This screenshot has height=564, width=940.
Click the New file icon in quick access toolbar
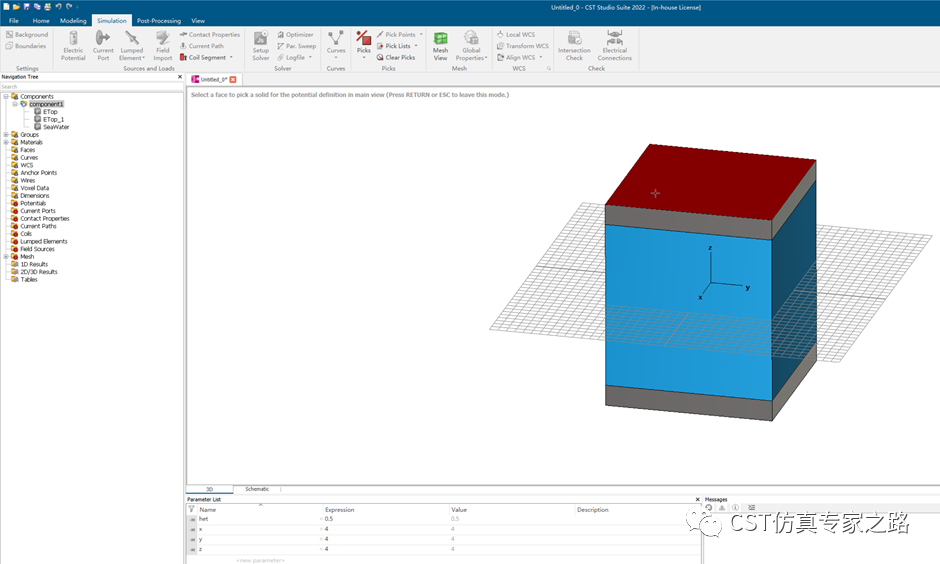pyautogui.click(x=7, y=7)
